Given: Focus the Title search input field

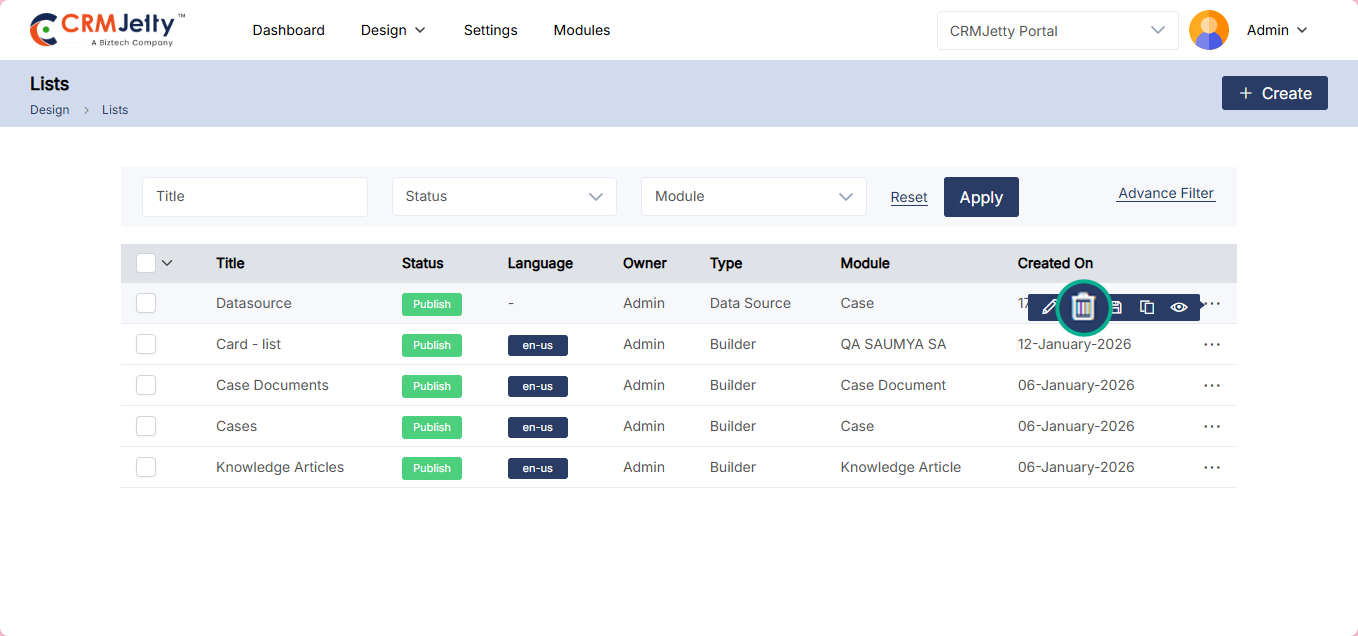Looking at the screenshot, I should click(x=255, y=196).
